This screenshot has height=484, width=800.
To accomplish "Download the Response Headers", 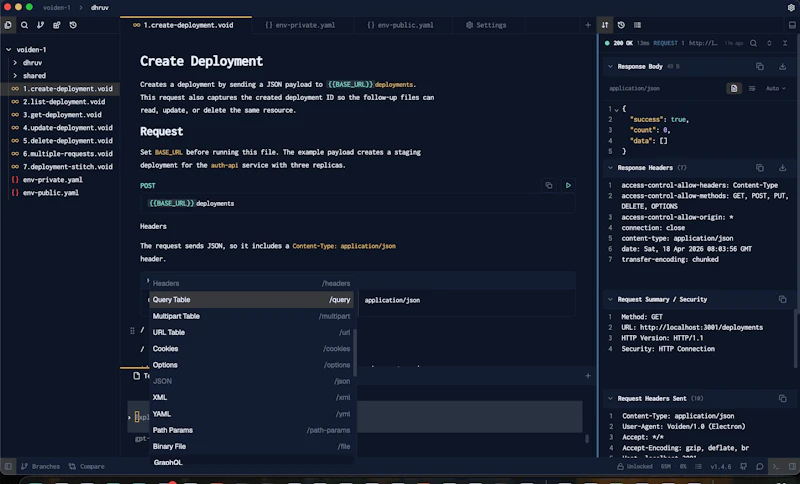I will (x=782, y=168).
